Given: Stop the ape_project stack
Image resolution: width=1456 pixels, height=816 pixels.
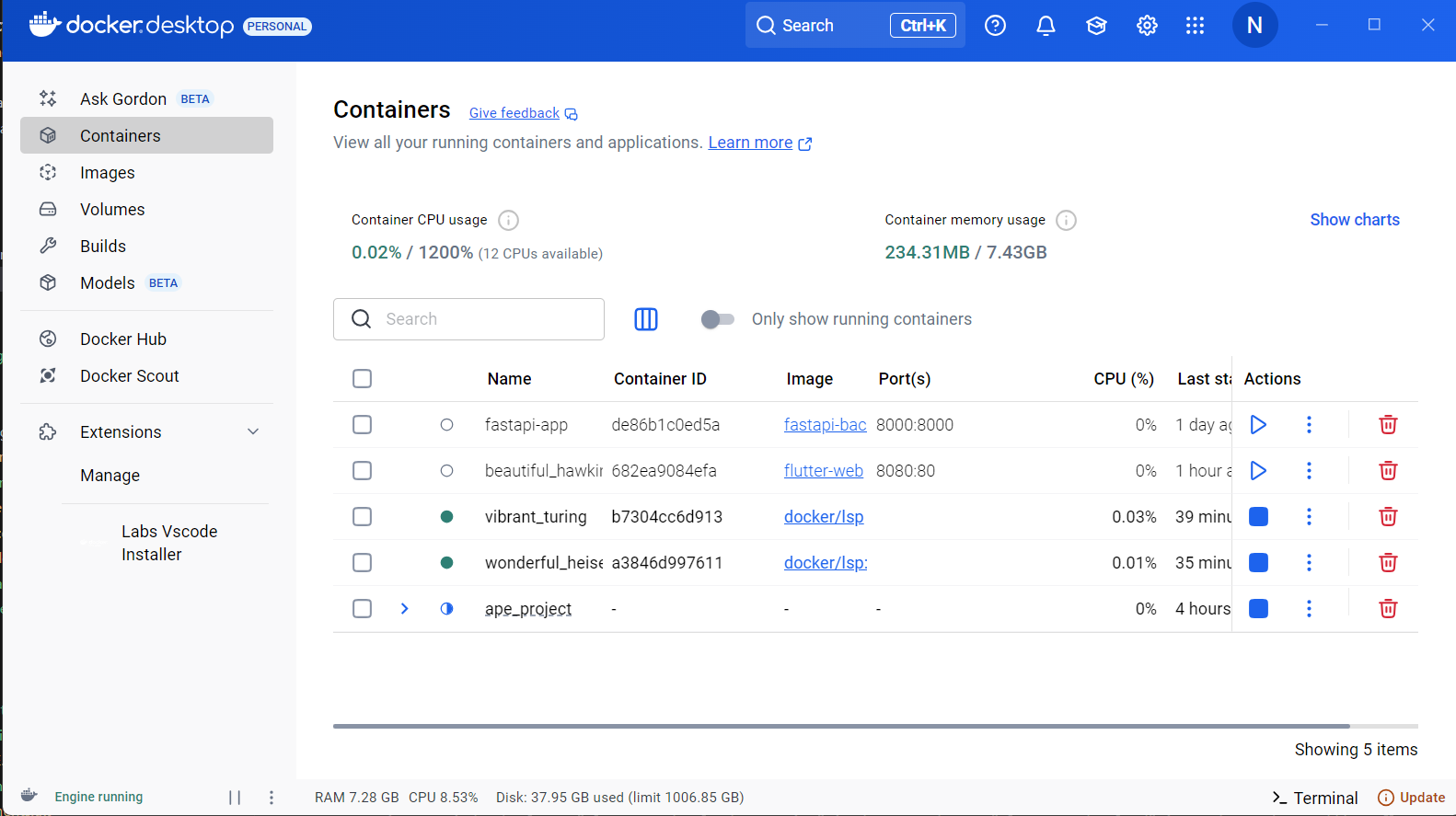Looking at the screenshot, I should [x=1258, y=608].
